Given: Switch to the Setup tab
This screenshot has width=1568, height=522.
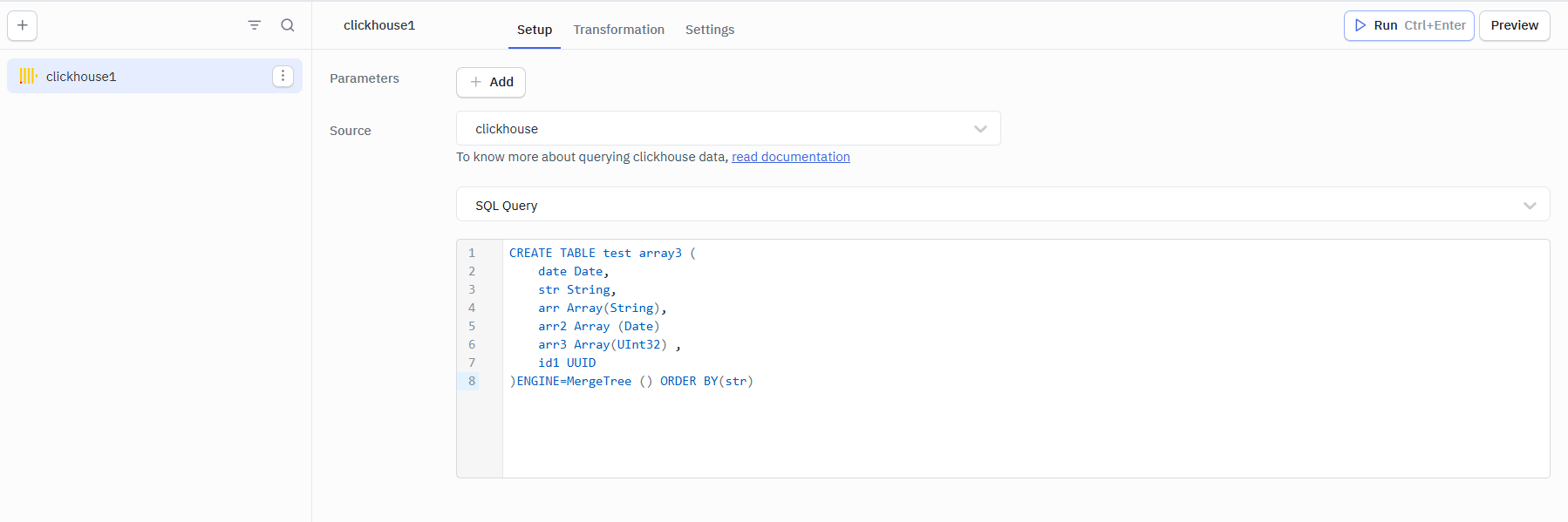Looking at the screenshot, I should click(534, 30).
